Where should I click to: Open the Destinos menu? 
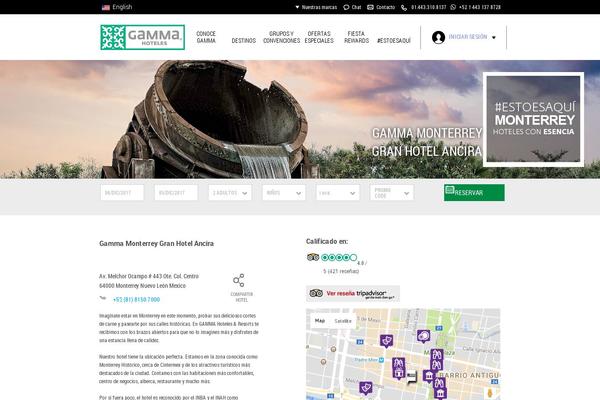244,41
